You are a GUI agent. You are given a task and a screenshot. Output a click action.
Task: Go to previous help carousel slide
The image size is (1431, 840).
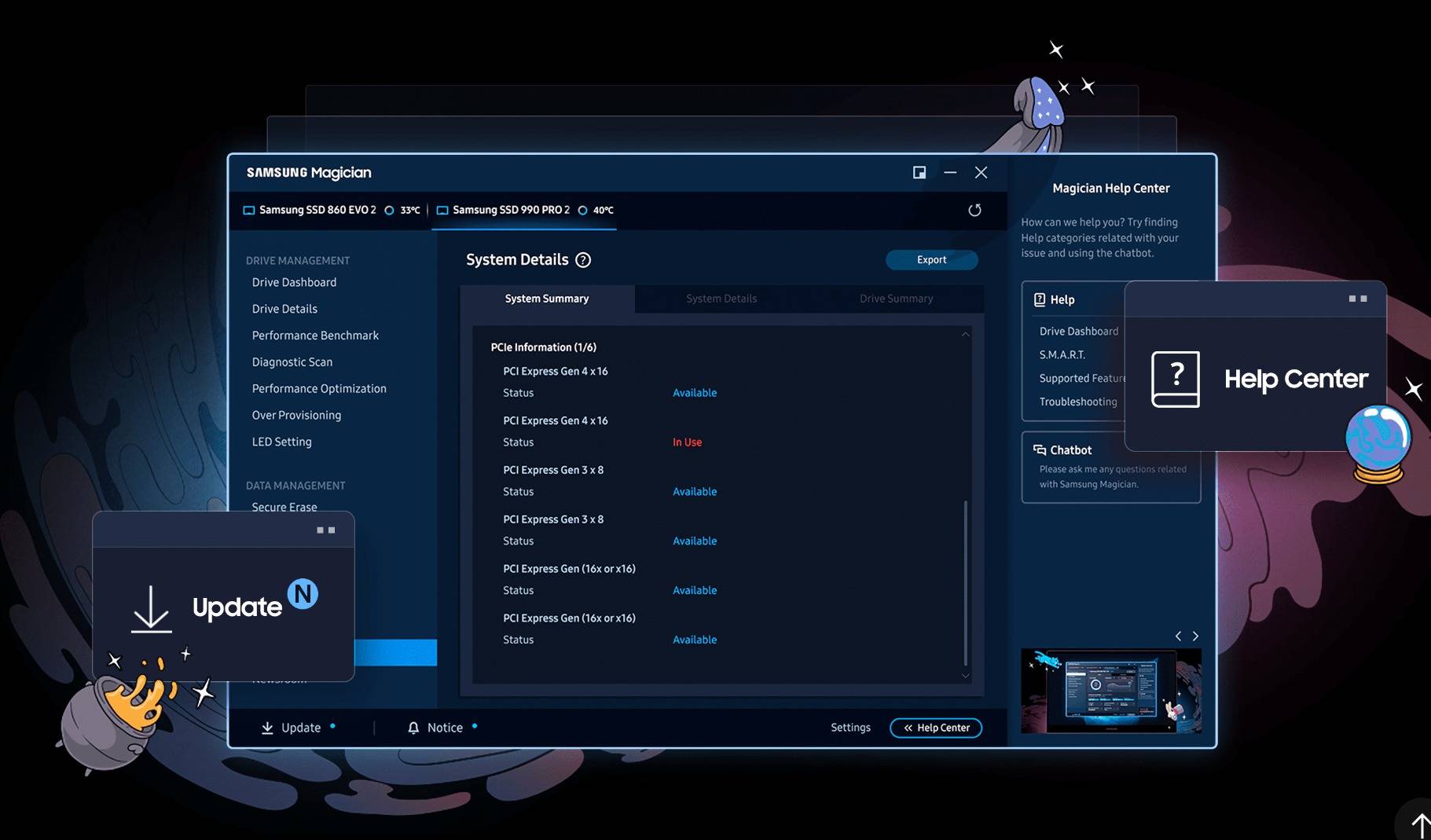1178,636
